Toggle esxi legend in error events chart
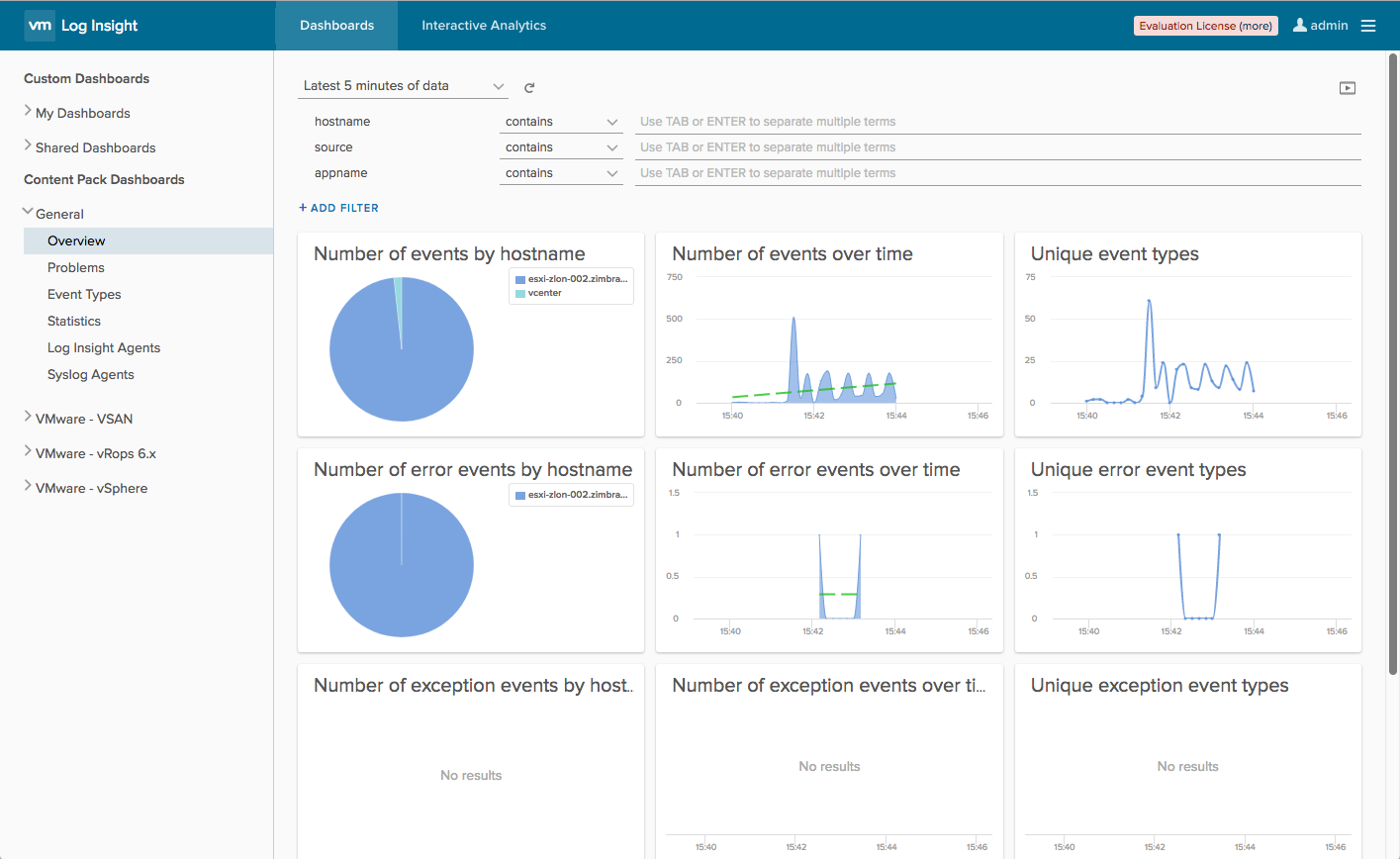The image size is (1400, 859). pos(571,495)
